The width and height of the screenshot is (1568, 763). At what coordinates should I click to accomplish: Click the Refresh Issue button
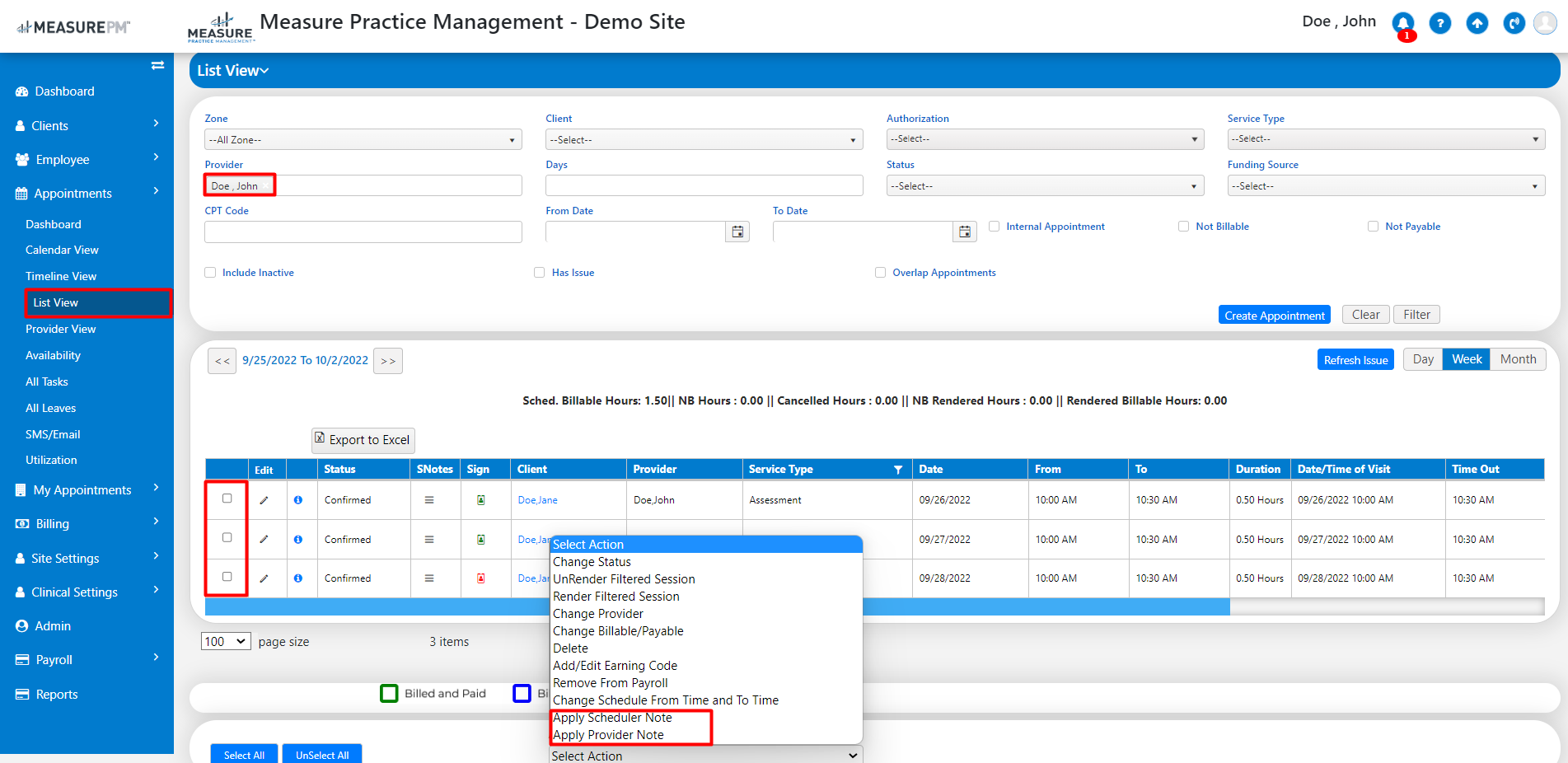1355,360
